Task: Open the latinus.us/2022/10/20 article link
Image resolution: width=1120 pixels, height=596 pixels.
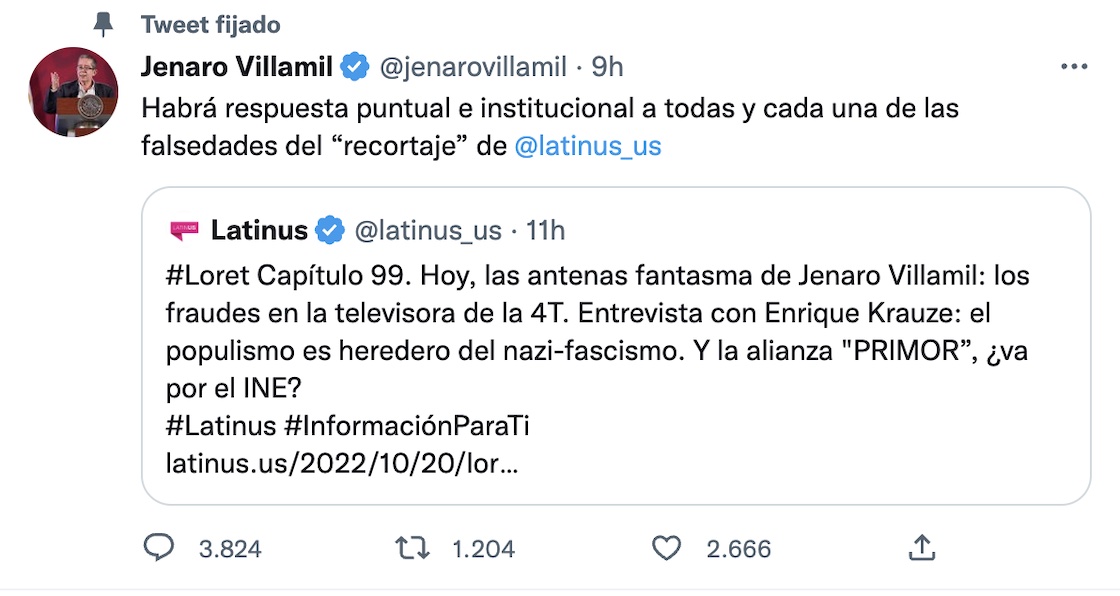Action: click(338, 465)
